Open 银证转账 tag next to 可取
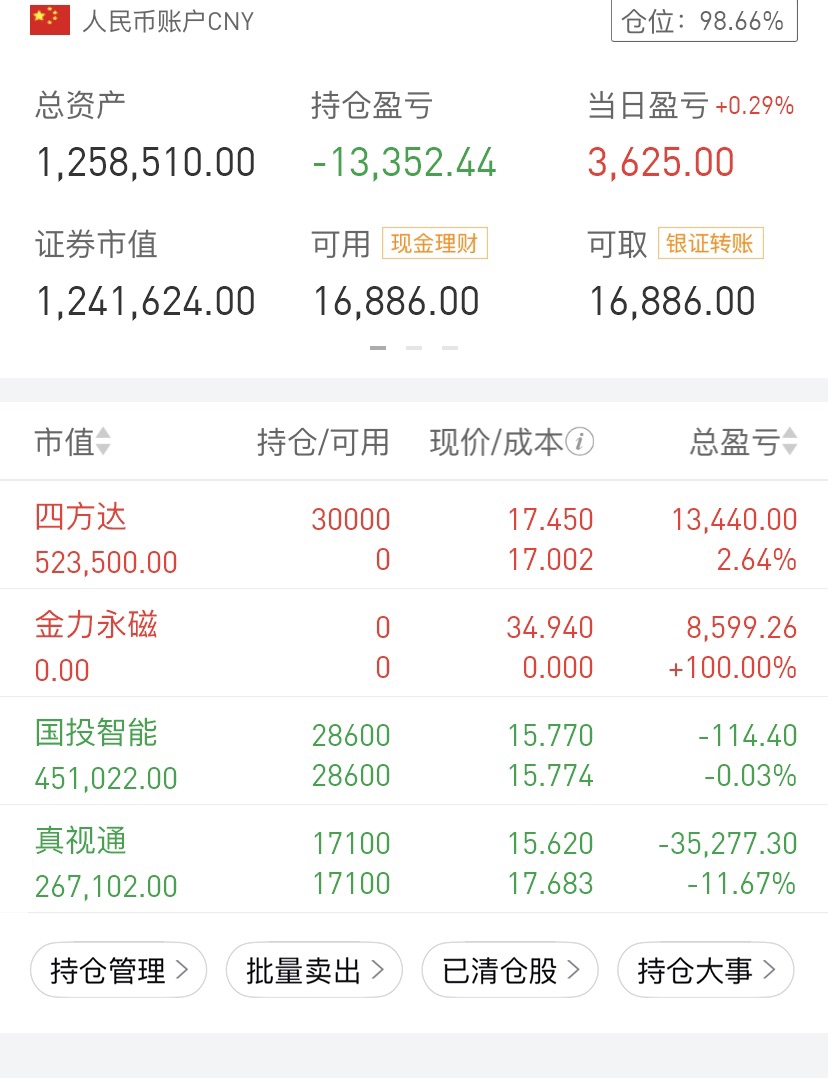828x1078 pixels. pyautogui.click(x=710, y=243)
